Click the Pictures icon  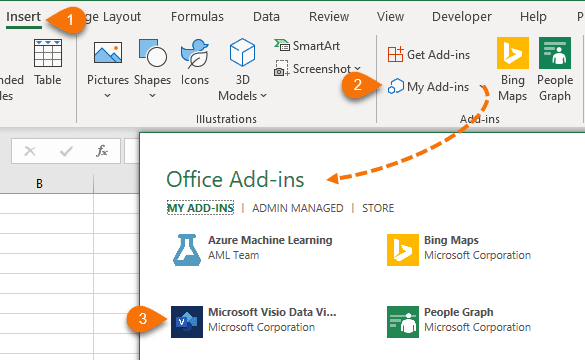pos(108,53)
